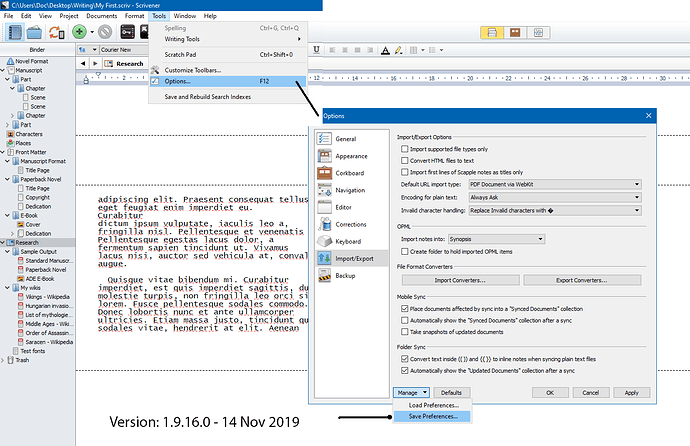Go back in editor history
Screen dimensions: 690x446
point(83,64)
